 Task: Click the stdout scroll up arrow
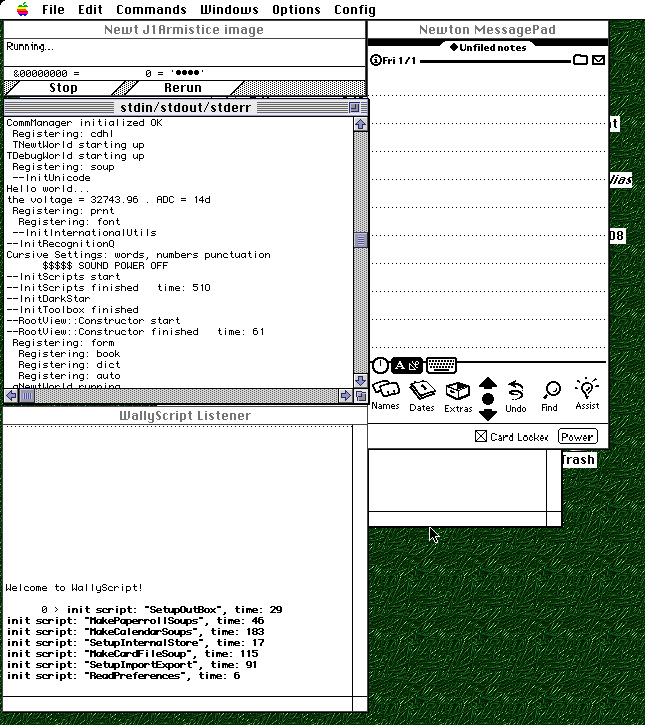[x=361, y=124]
